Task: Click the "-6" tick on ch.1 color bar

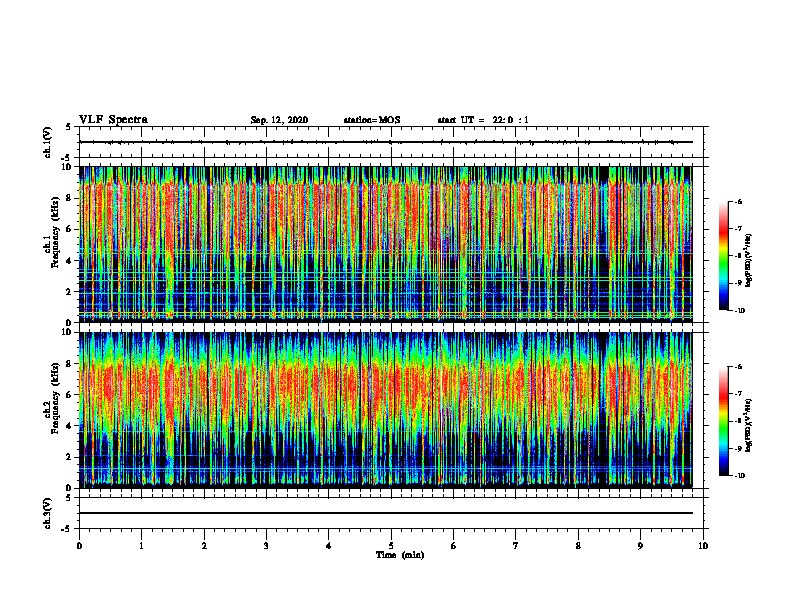Action: 738,201
